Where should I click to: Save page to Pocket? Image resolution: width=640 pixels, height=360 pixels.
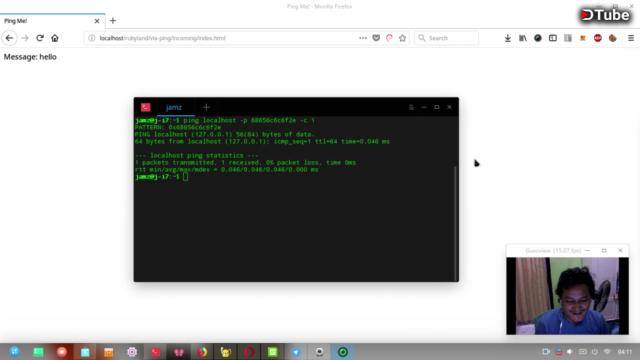pyautogui.click(x=376, y=38)
